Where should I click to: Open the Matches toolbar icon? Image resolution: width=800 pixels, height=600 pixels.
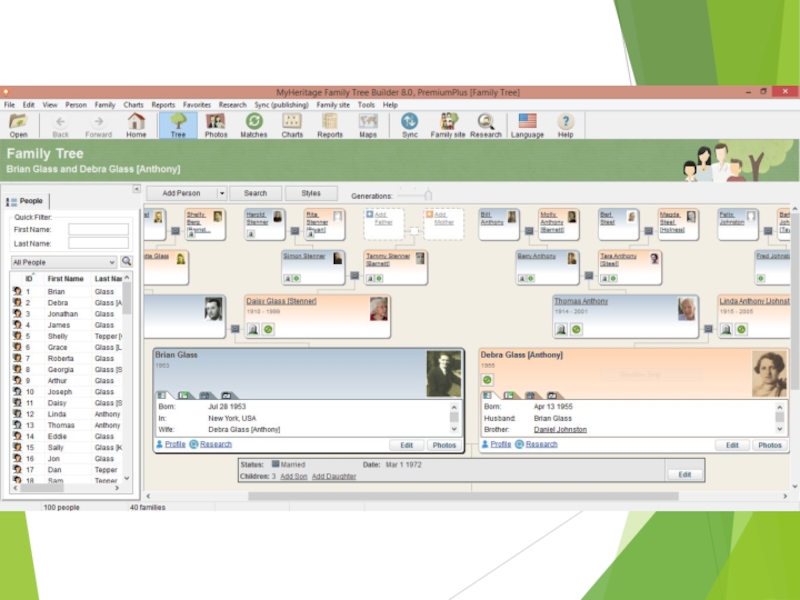(254, 126)
